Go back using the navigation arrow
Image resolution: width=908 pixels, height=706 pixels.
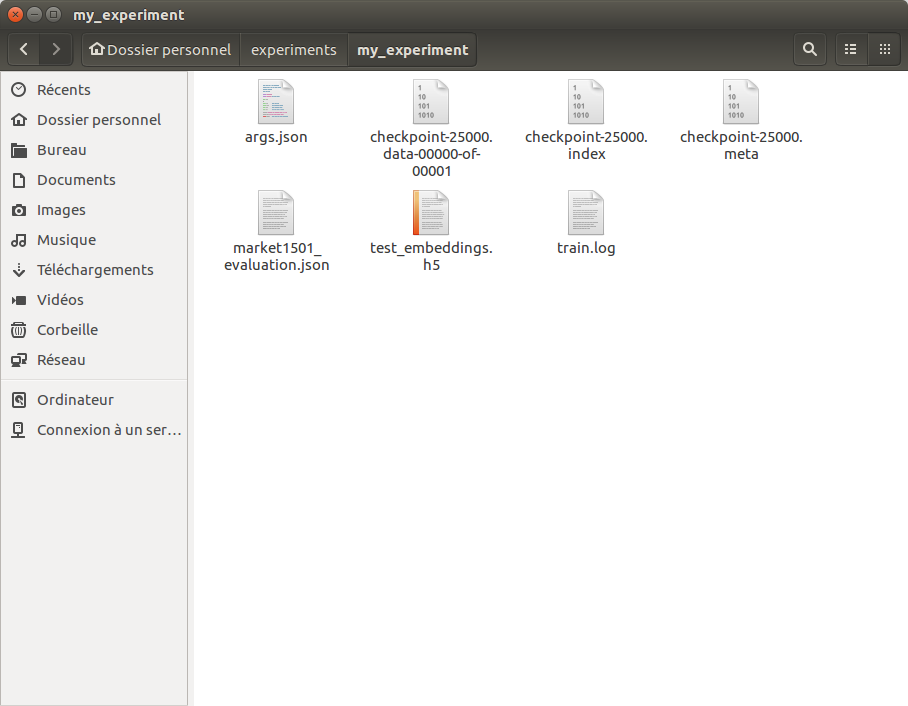23,49
